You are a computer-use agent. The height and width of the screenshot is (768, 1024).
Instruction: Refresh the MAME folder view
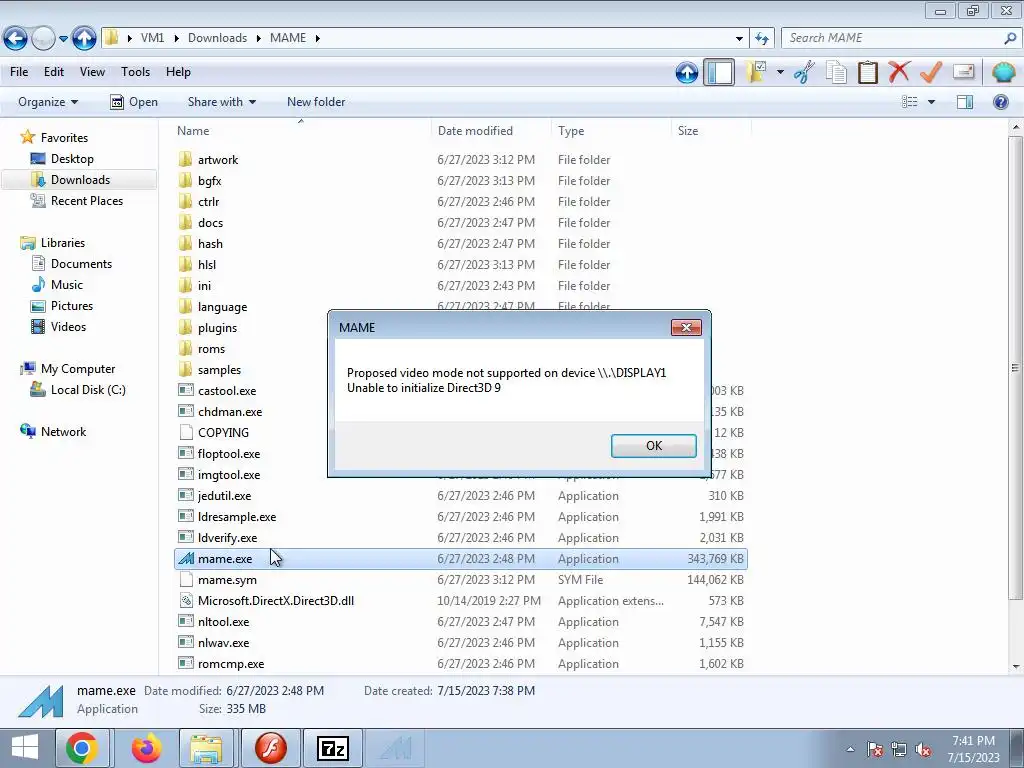[x=762, y=39]
